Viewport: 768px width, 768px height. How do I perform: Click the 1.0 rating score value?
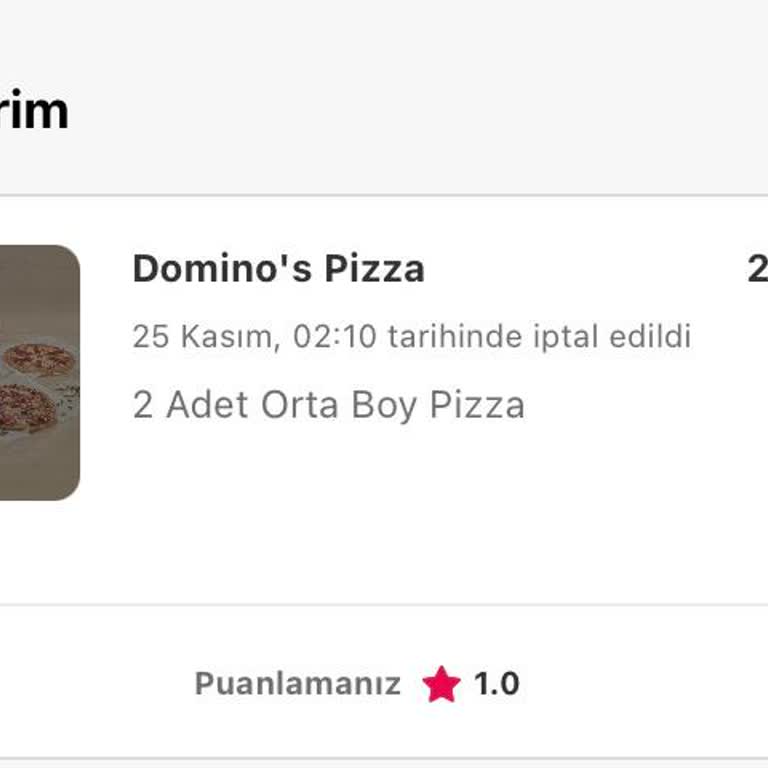[496, 685]
